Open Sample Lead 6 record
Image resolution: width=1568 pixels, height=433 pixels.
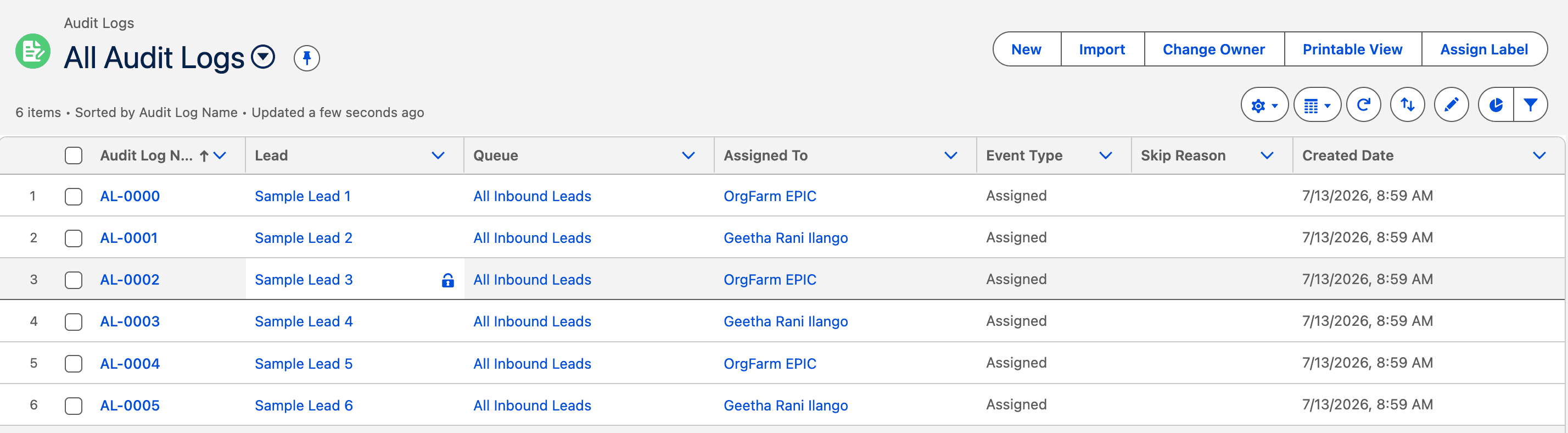point(303,405)
